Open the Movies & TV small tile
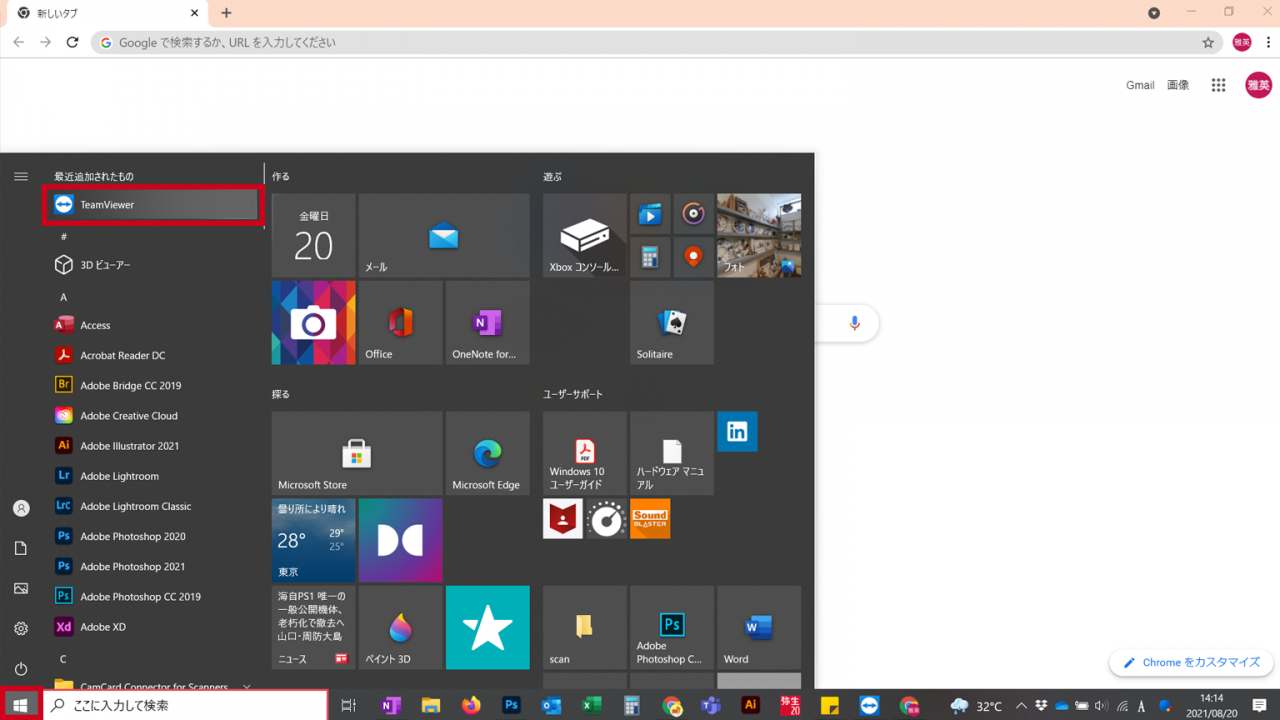1280x720 pixels. pos(650,214)
